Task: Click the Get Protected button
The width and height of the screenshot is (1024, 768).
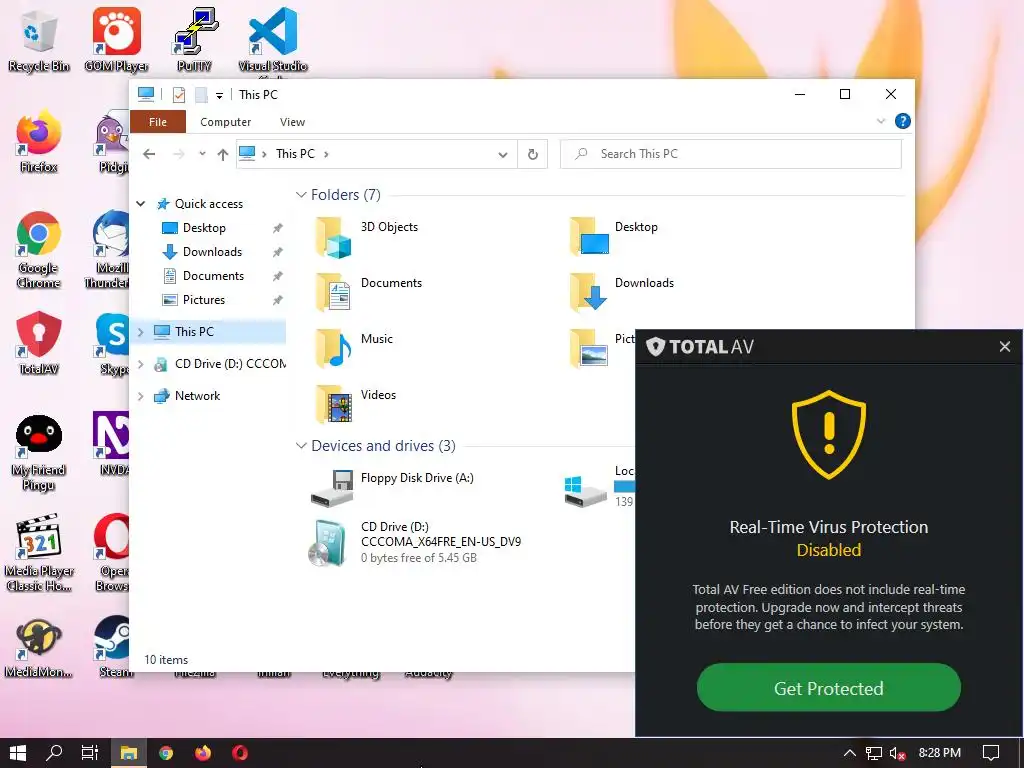Action: pyautogui.click(x=829, y=688)
